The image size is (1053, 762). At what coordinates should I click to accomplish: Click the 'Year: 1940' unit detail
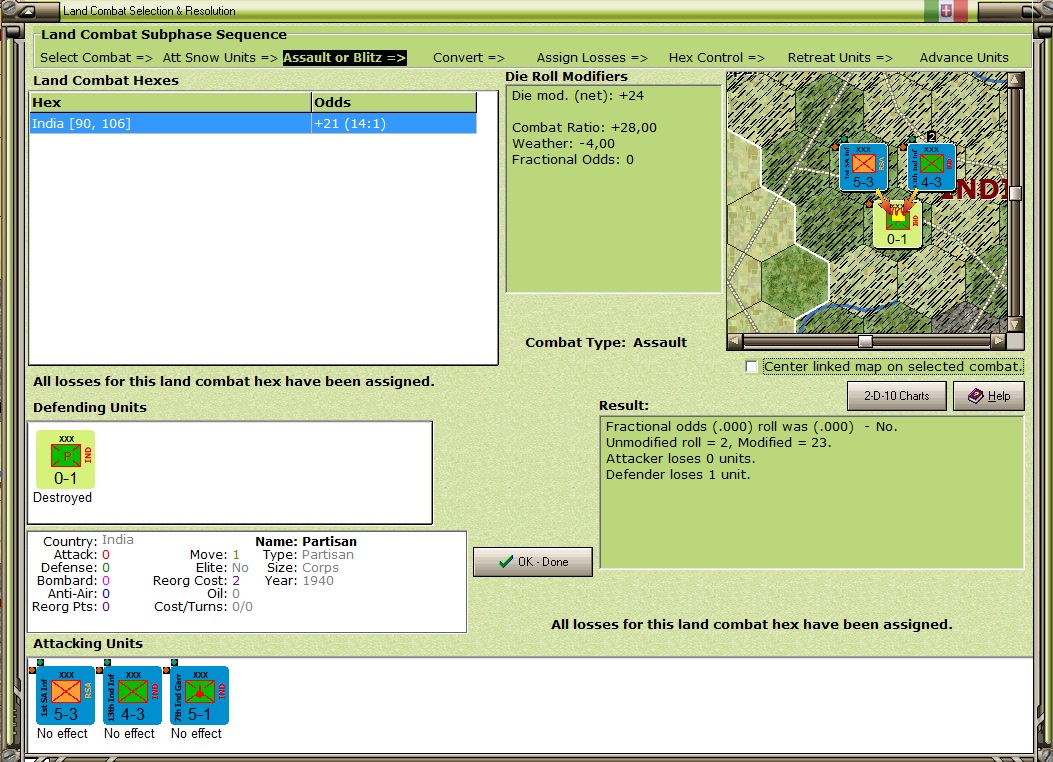pyautogui.click(x=299, y=581)
